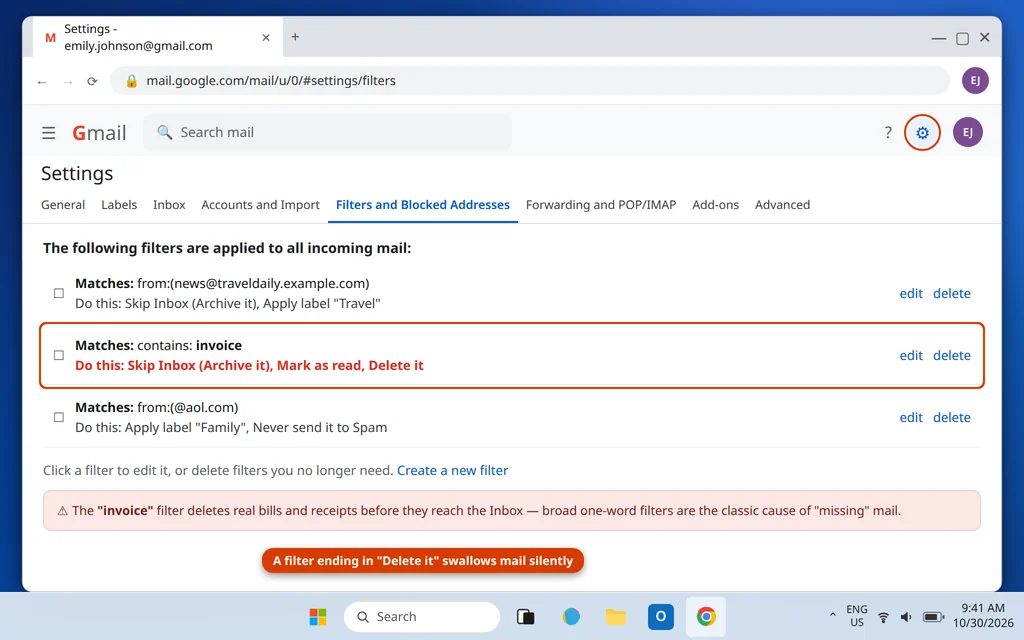
Task: Open the settings gear icon
Action: tap(922, 133)
